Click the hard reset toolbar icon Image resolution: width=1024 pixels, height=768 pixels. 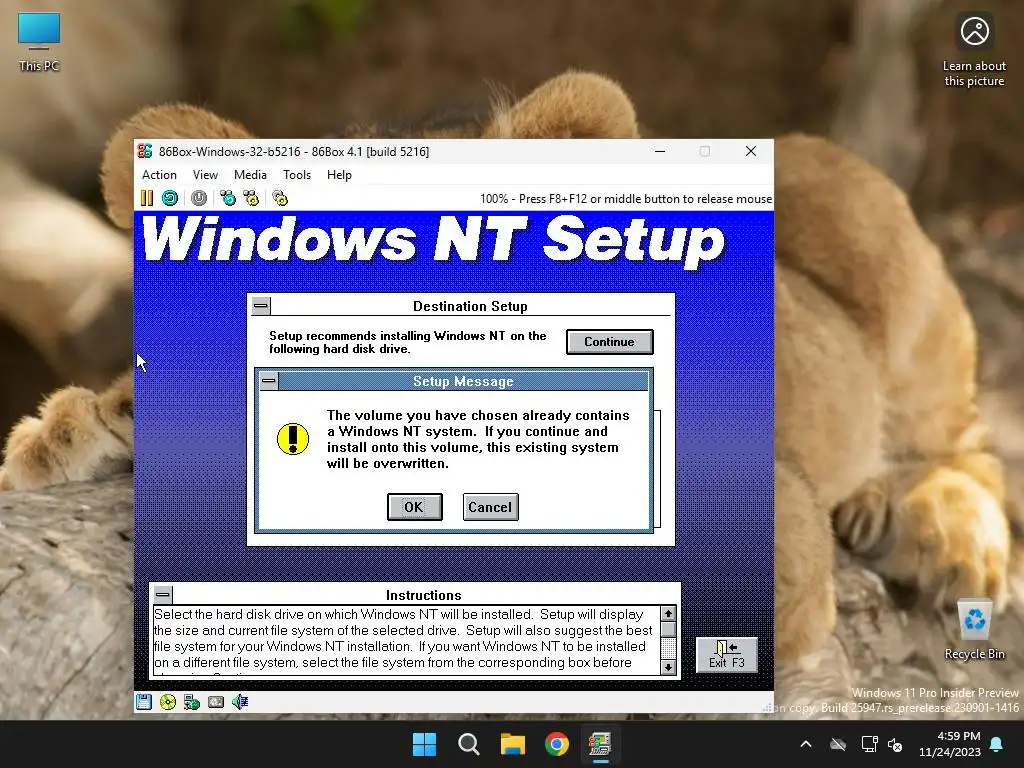pos(170,198)
